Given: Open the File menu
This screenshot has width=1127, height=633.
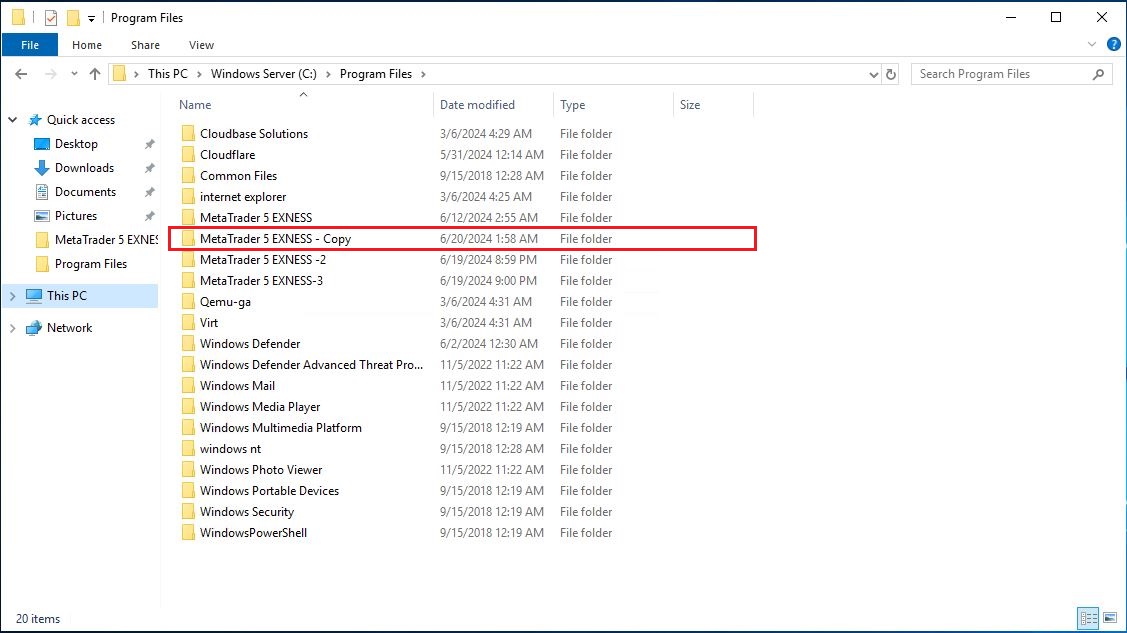Looking at the screenshot, I should pyautogui.click(x=30, y=45).
